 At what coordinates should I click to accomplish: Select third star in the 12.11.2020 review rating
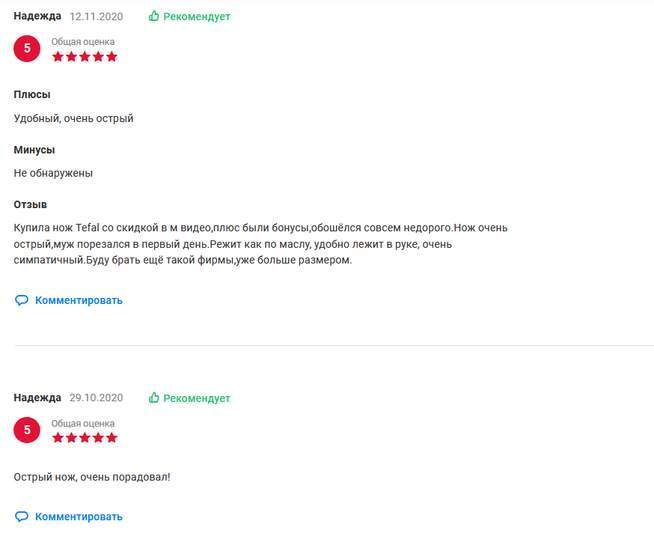(x=85, y=57)
